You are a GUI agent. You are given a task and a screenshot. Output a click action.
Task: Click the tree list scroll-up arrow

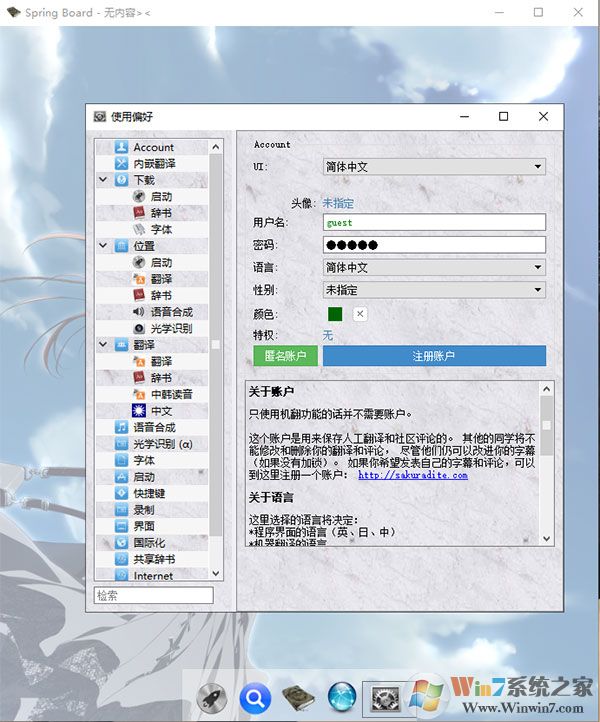(x=216, y=147)
